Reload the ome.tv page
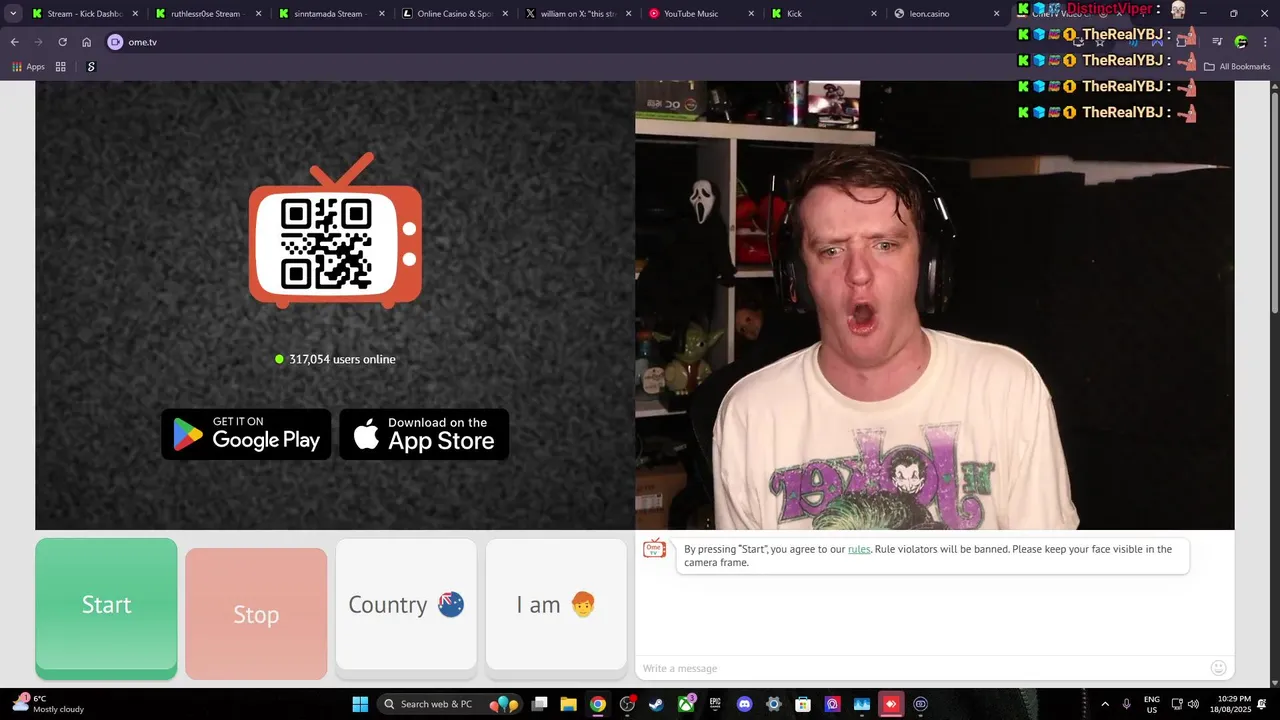 point(62,42)
